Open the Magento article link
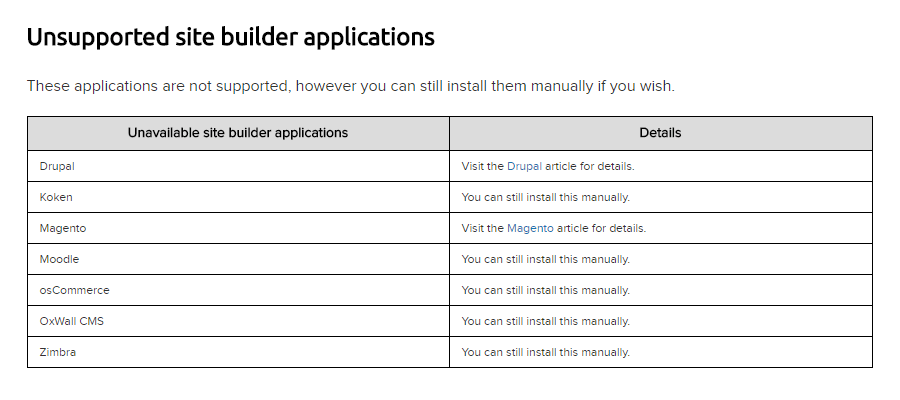 [530, 228]
